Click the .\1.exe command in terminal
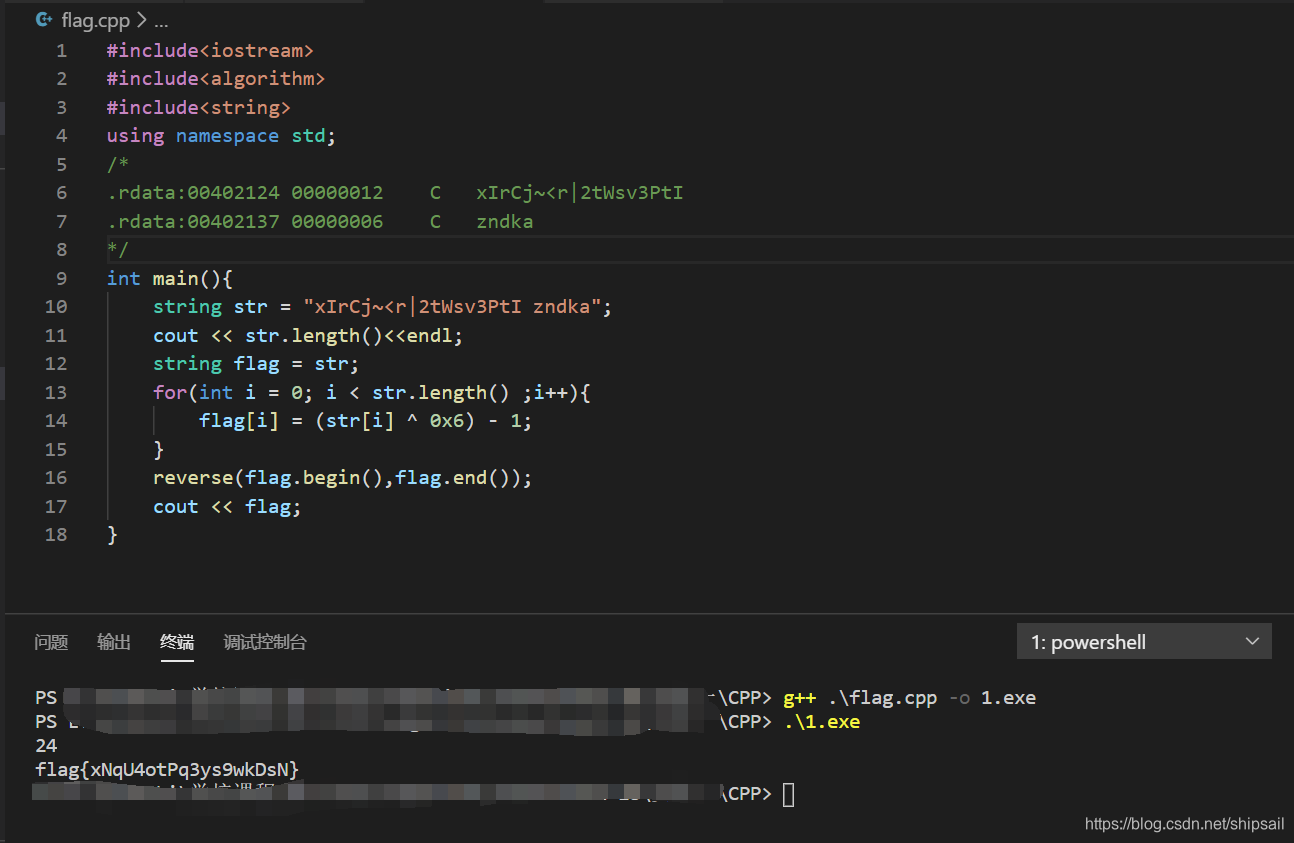This screenshot has height=843, width=1294. coord(822,722)
